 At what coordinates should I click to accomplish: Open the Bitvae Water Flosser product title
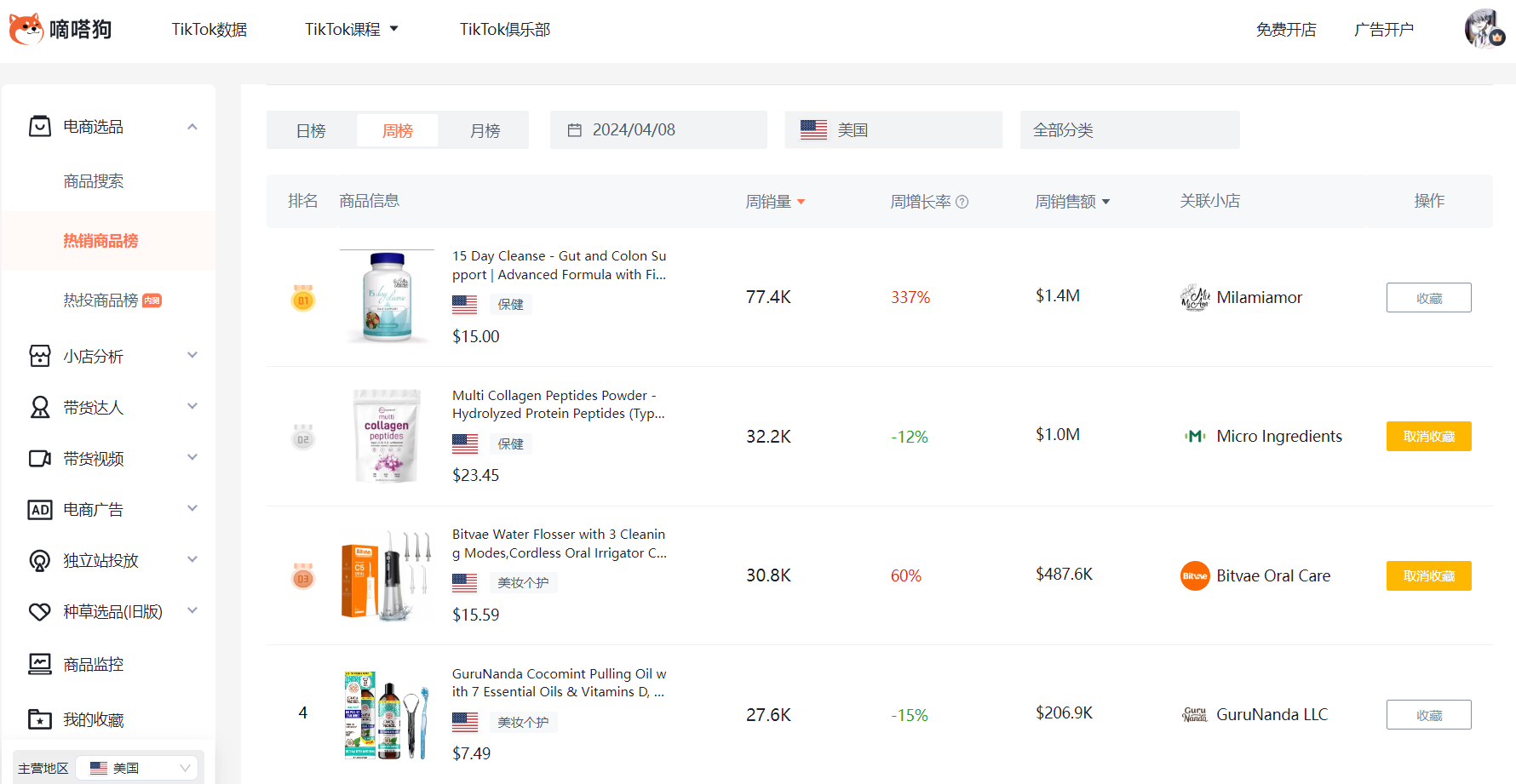[x=560, y=544]
